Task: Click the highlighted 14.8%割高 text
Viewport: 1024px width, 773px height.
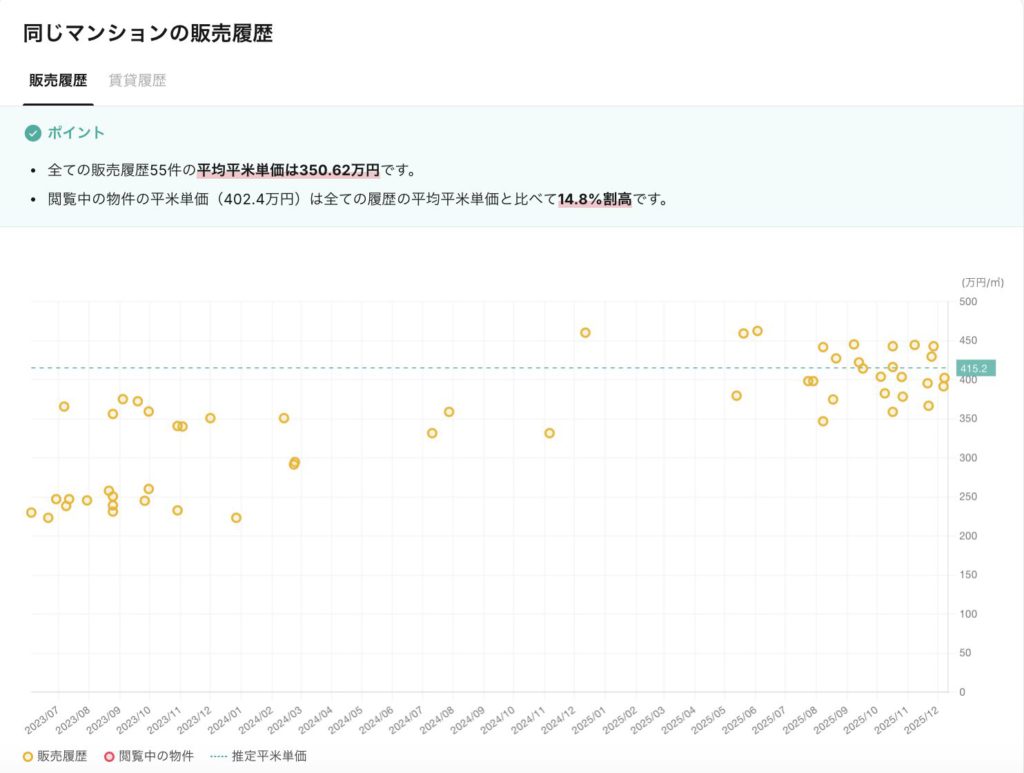Action: coord(595,199)
